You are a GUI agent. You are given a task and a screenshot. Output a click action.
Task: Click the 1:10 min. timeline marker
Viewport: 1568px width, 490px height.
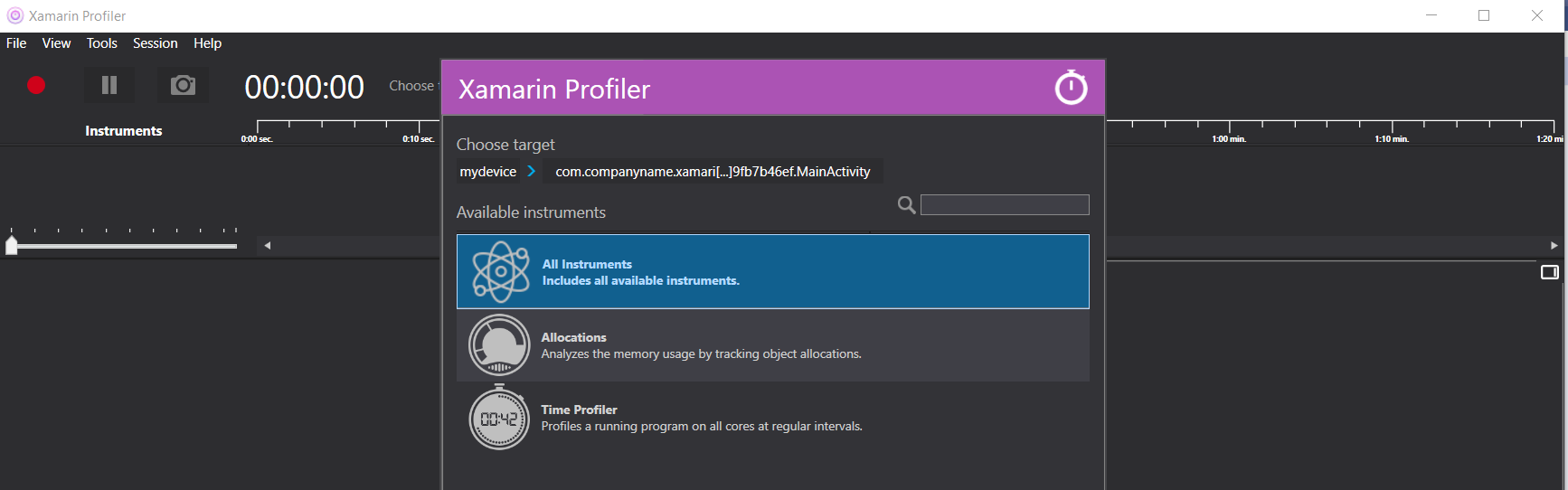point(1392,139)
